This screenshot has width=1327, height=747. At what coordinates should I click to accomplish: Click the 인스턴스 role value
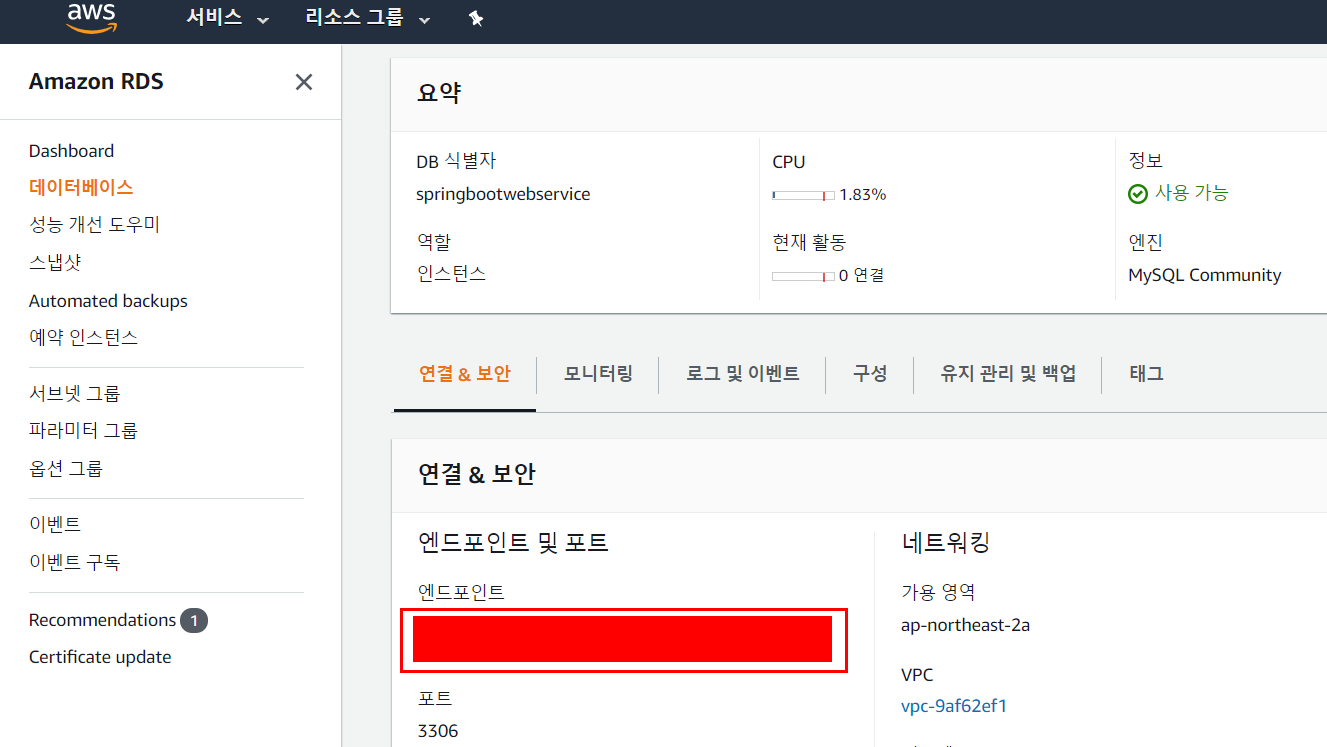[x=451, y=274]
